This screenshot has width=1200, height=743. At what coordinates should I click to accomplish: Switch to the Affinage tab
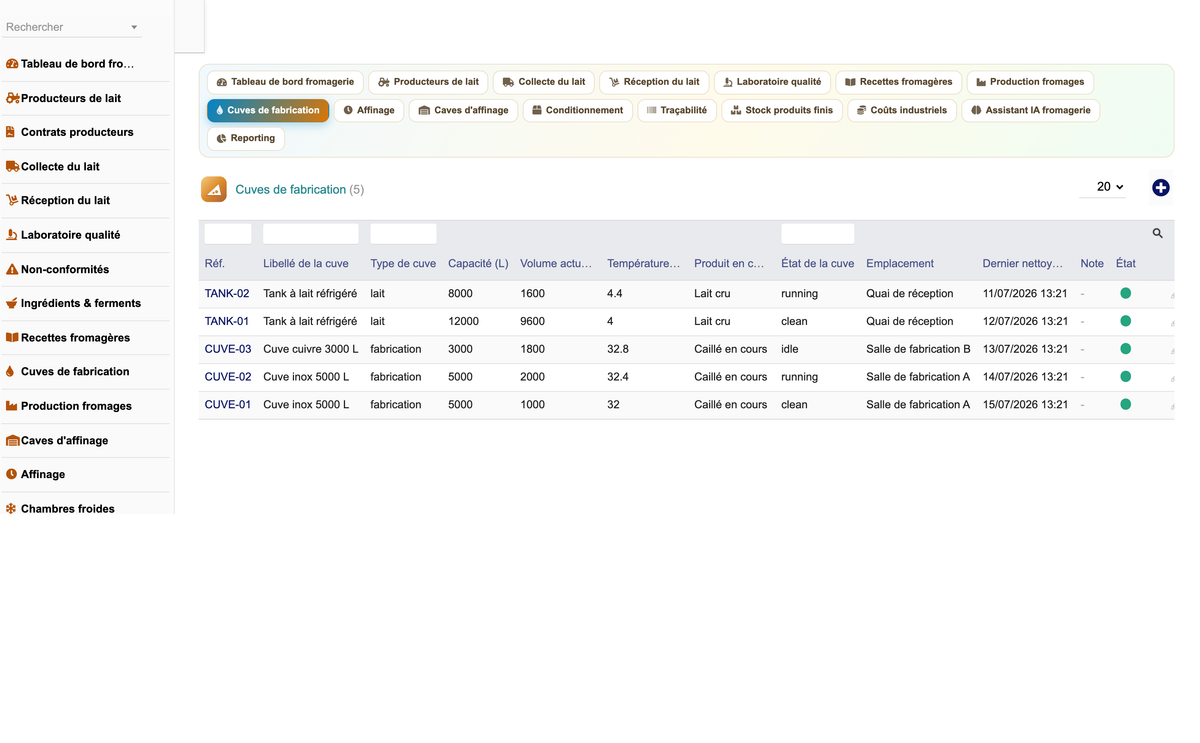pyautogui.click(x=369, y=110)
